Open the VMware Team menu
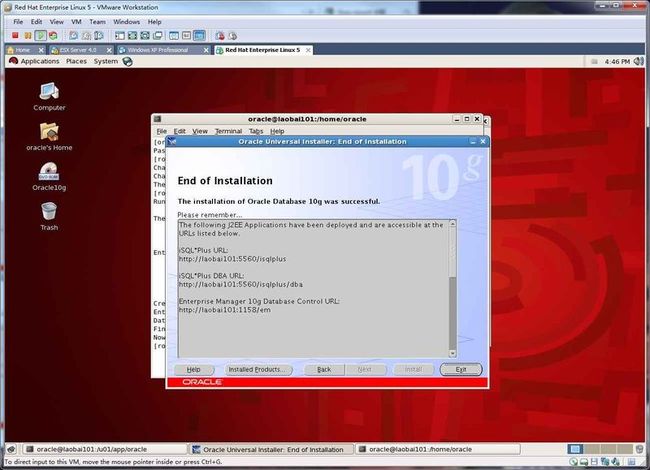 pyautogui.click(x=97, y=22)
